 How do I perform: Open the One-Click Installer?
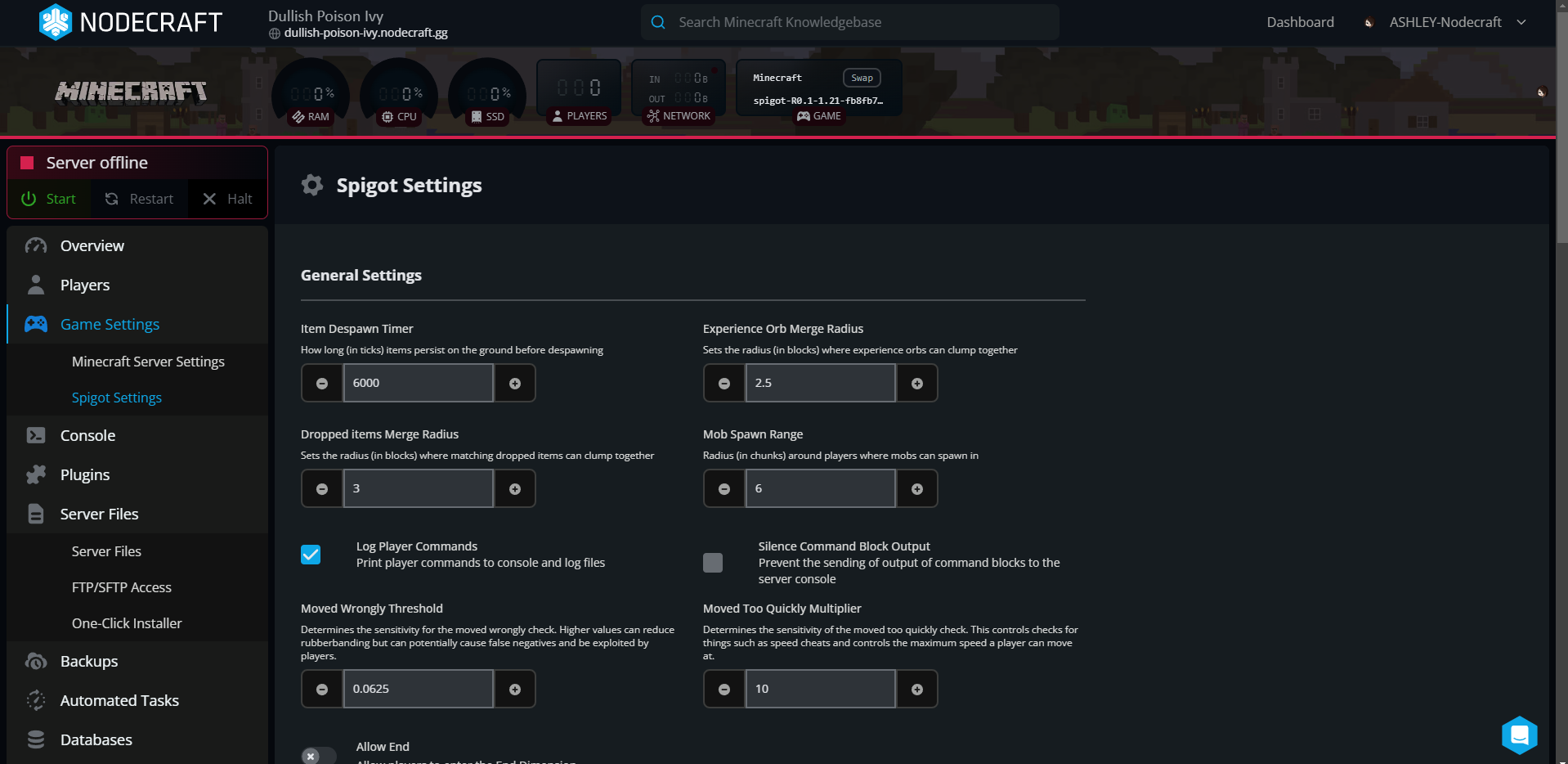click(x=127, y=623)
